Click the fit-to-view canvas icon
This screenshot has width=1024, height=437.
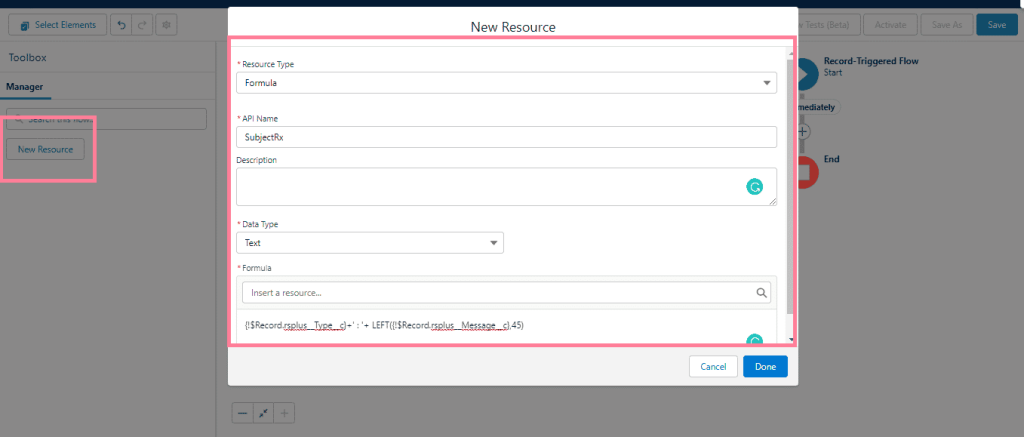[264, 412]
